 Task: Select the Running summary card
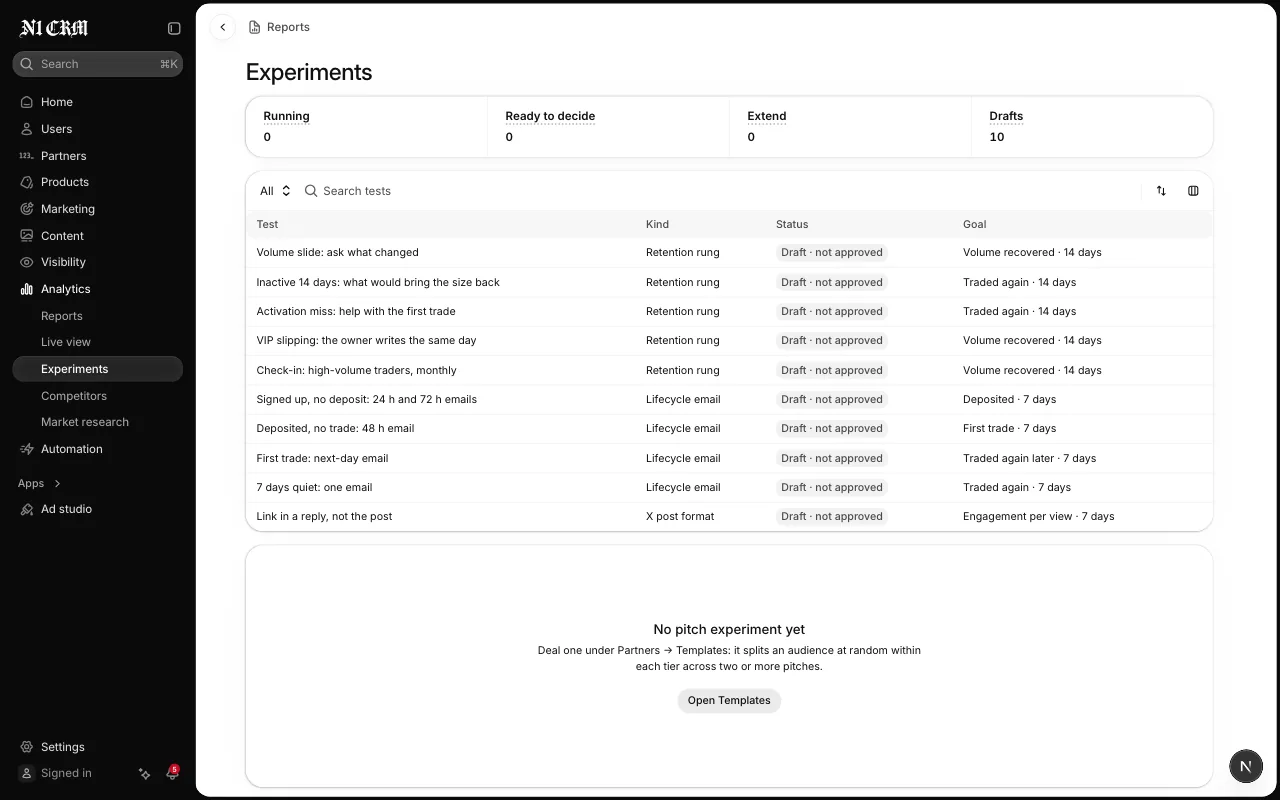tap(366, 127)
